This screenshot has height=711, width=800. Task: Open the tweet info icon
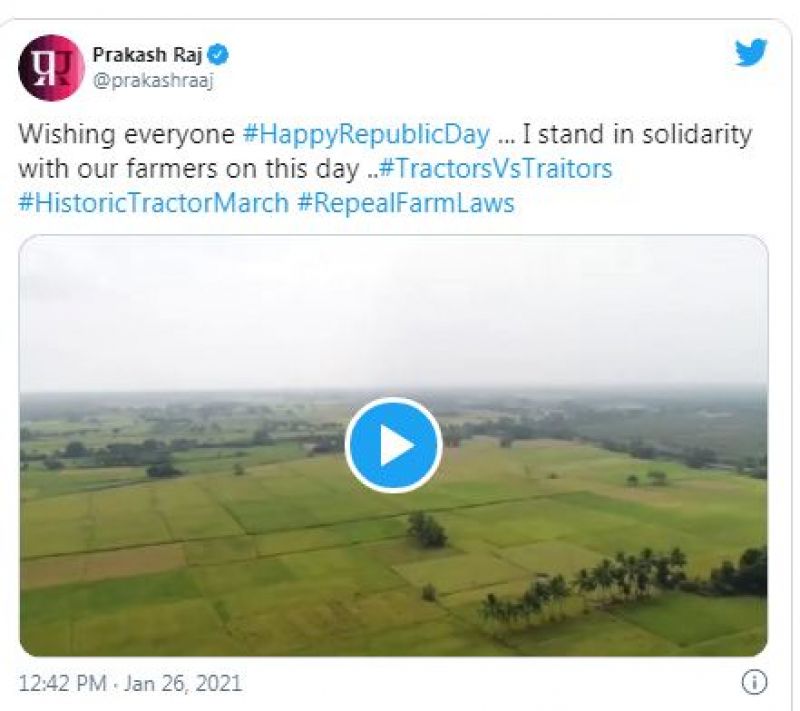[x=753, y=683]
